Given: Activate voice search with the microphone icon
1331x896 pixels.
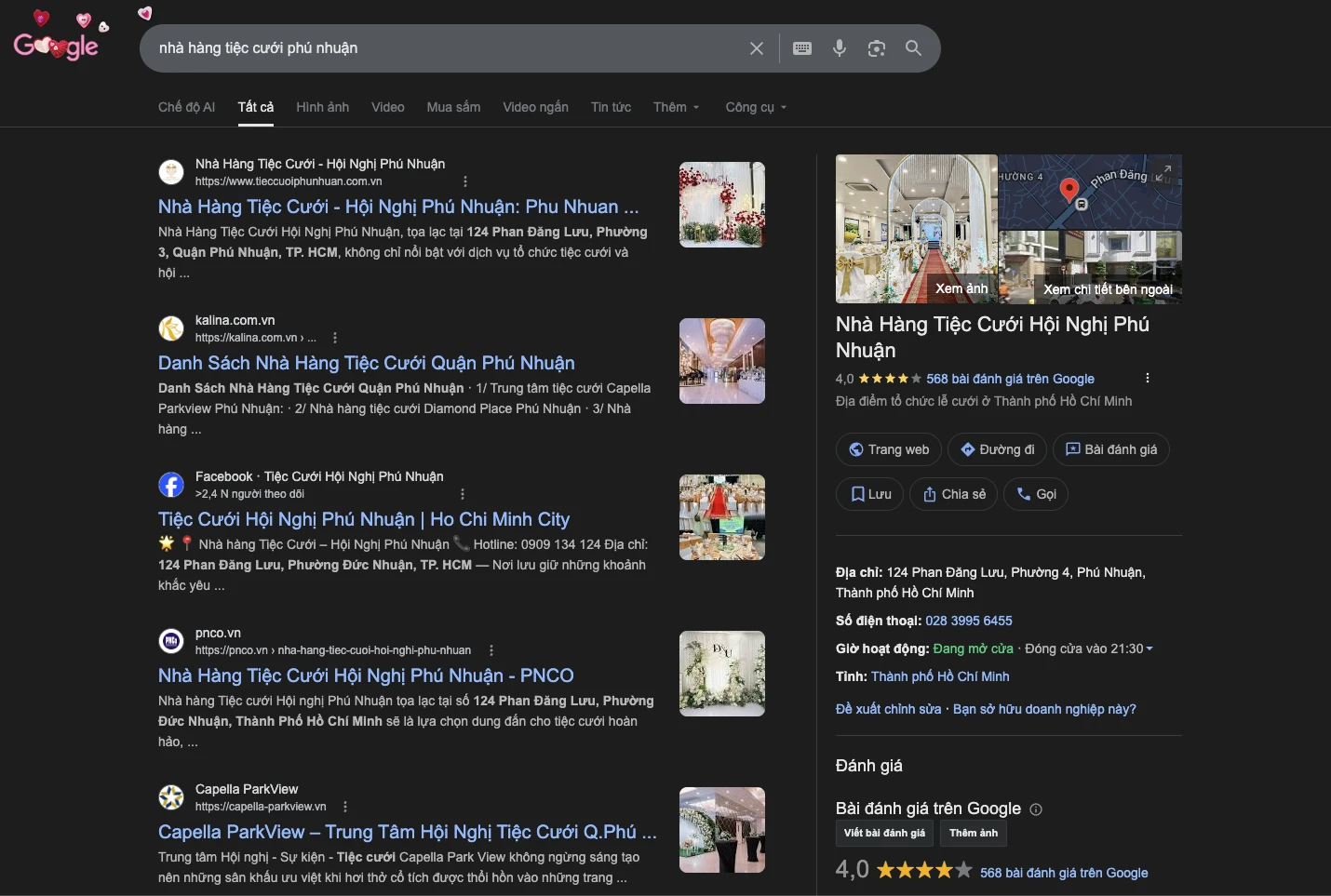Looking at the screenshot, I should tap(839, 47).
